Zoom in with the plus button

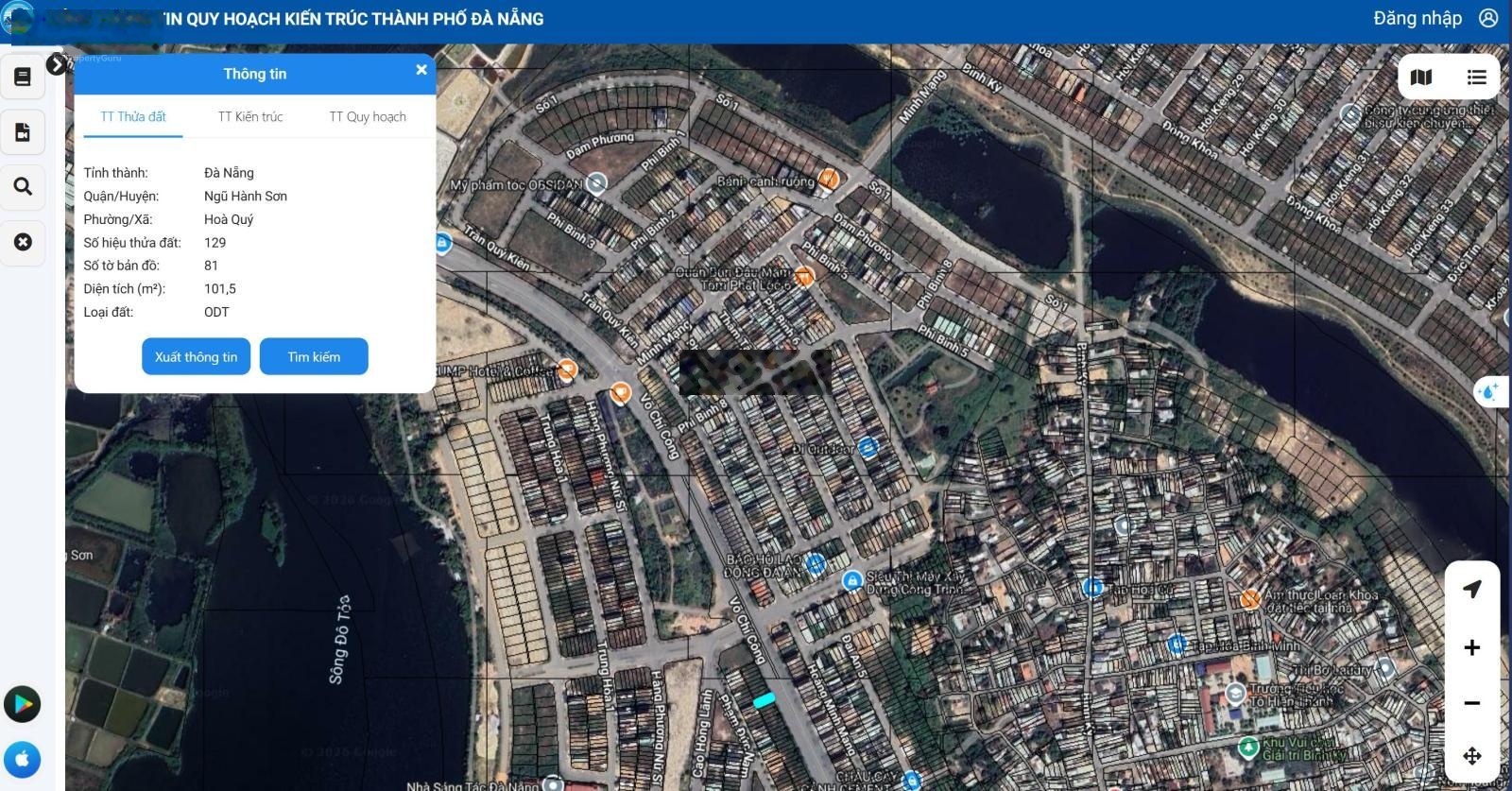(x=1472, y=647)
